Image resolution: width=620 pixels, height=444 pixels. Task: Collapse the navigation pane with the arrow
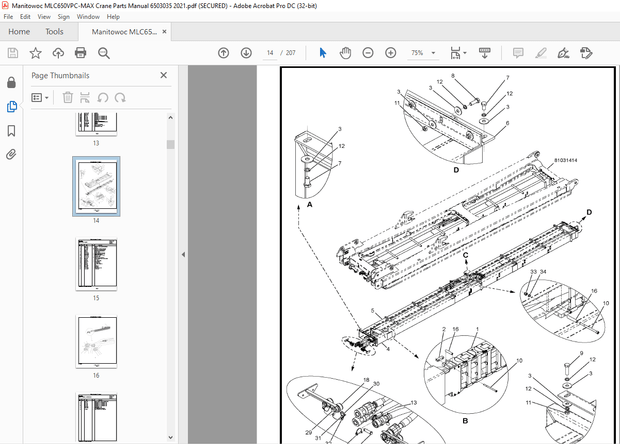point(183,255)
